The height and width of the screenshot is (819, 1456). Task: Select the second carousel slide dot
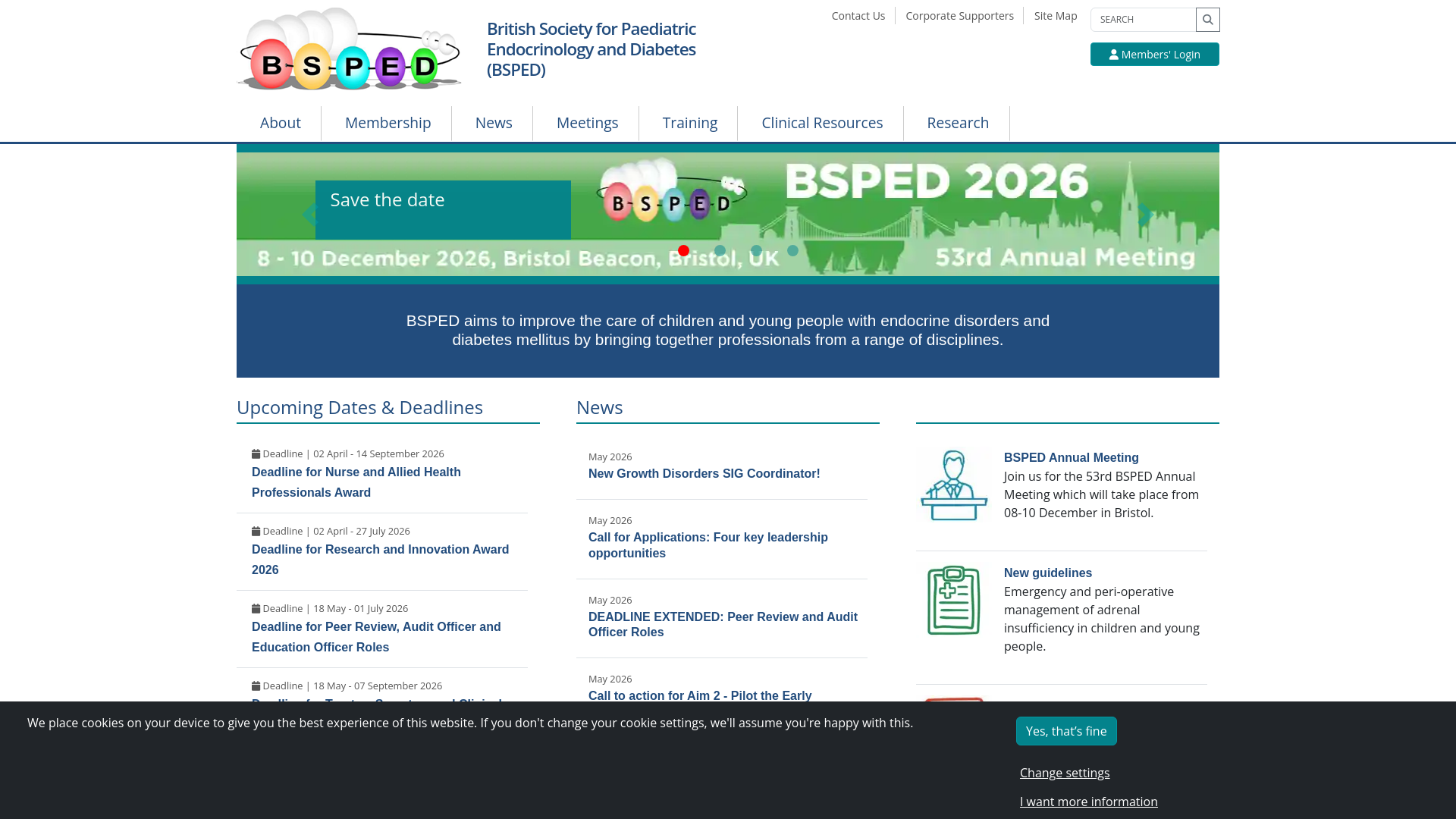720,250
